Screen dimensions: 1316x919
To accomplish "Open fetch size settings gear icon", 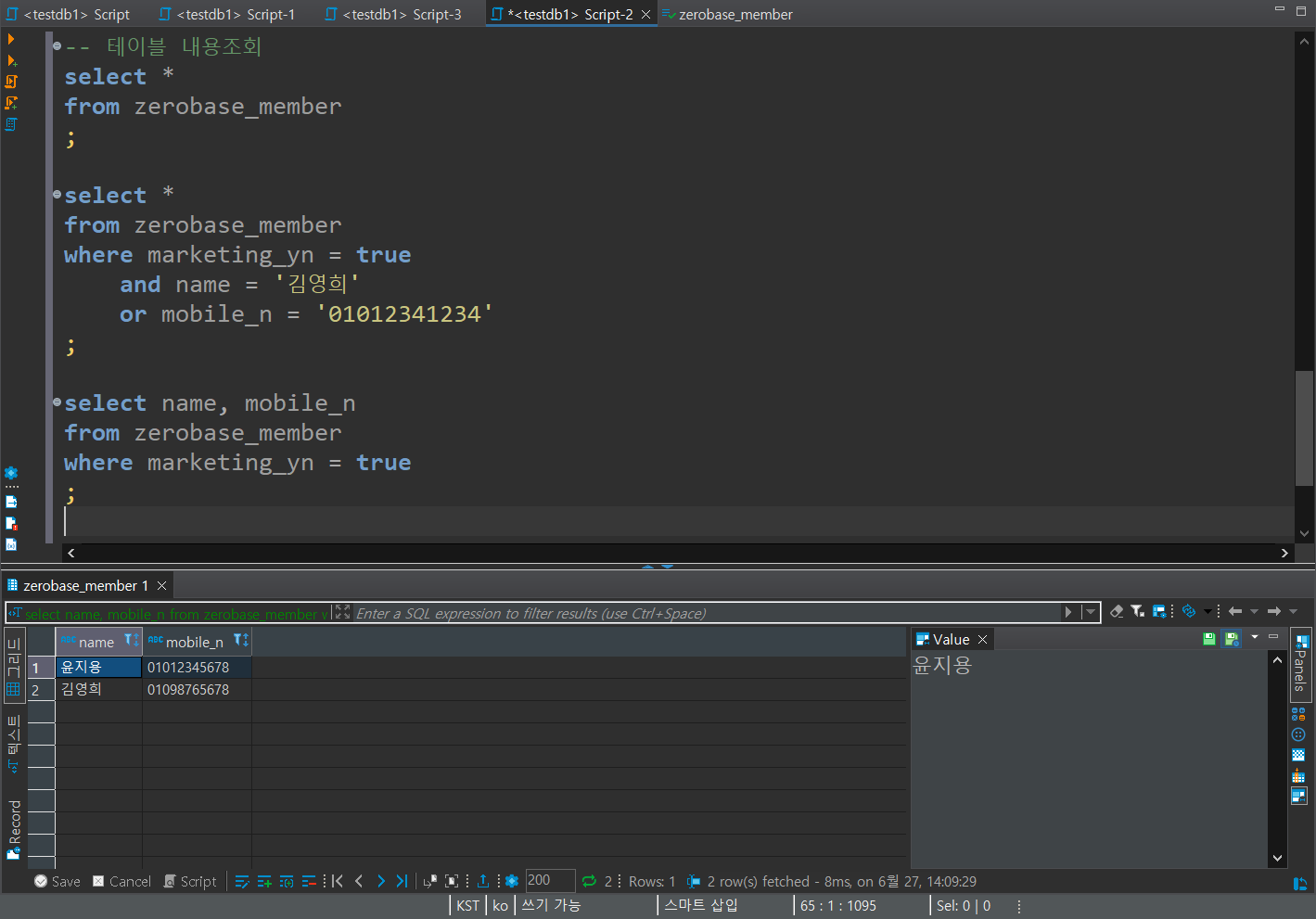I will point(512,881).
